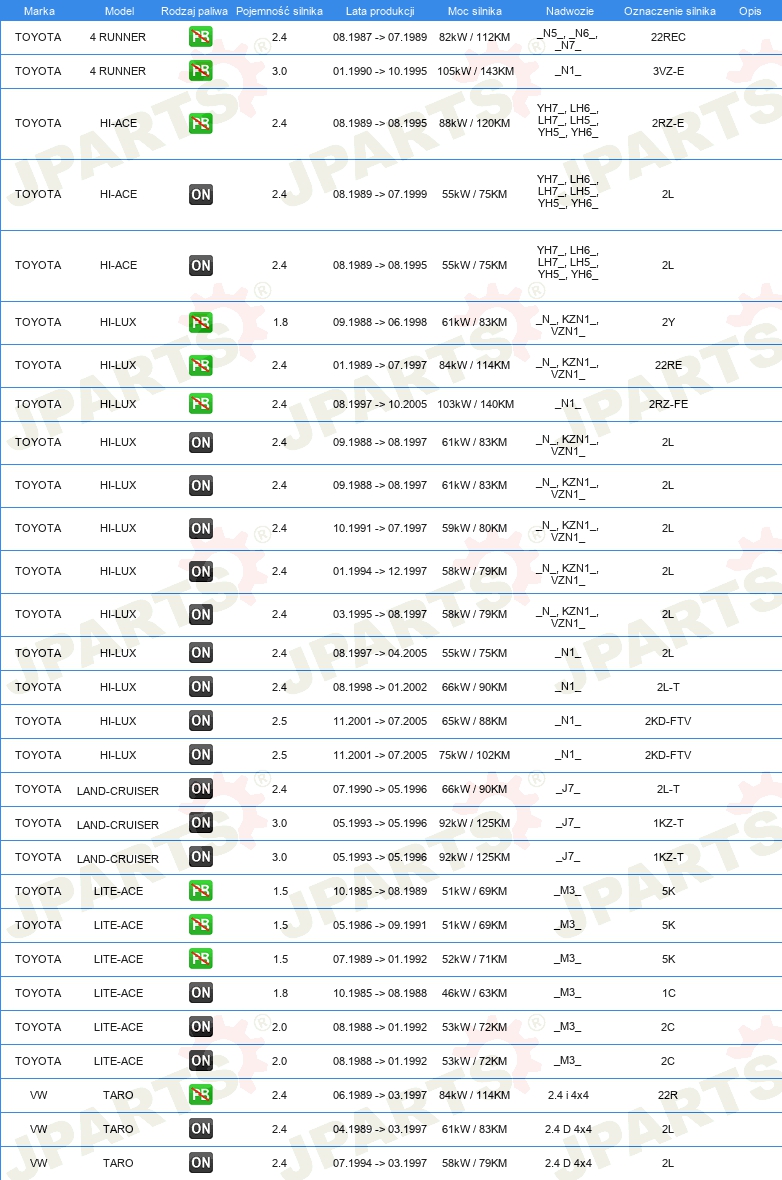Screen dimensions: 782x1180
Task: Click the PB fuel icon in the HI-ACE 2RZ-E row
Action: (200, 123)
